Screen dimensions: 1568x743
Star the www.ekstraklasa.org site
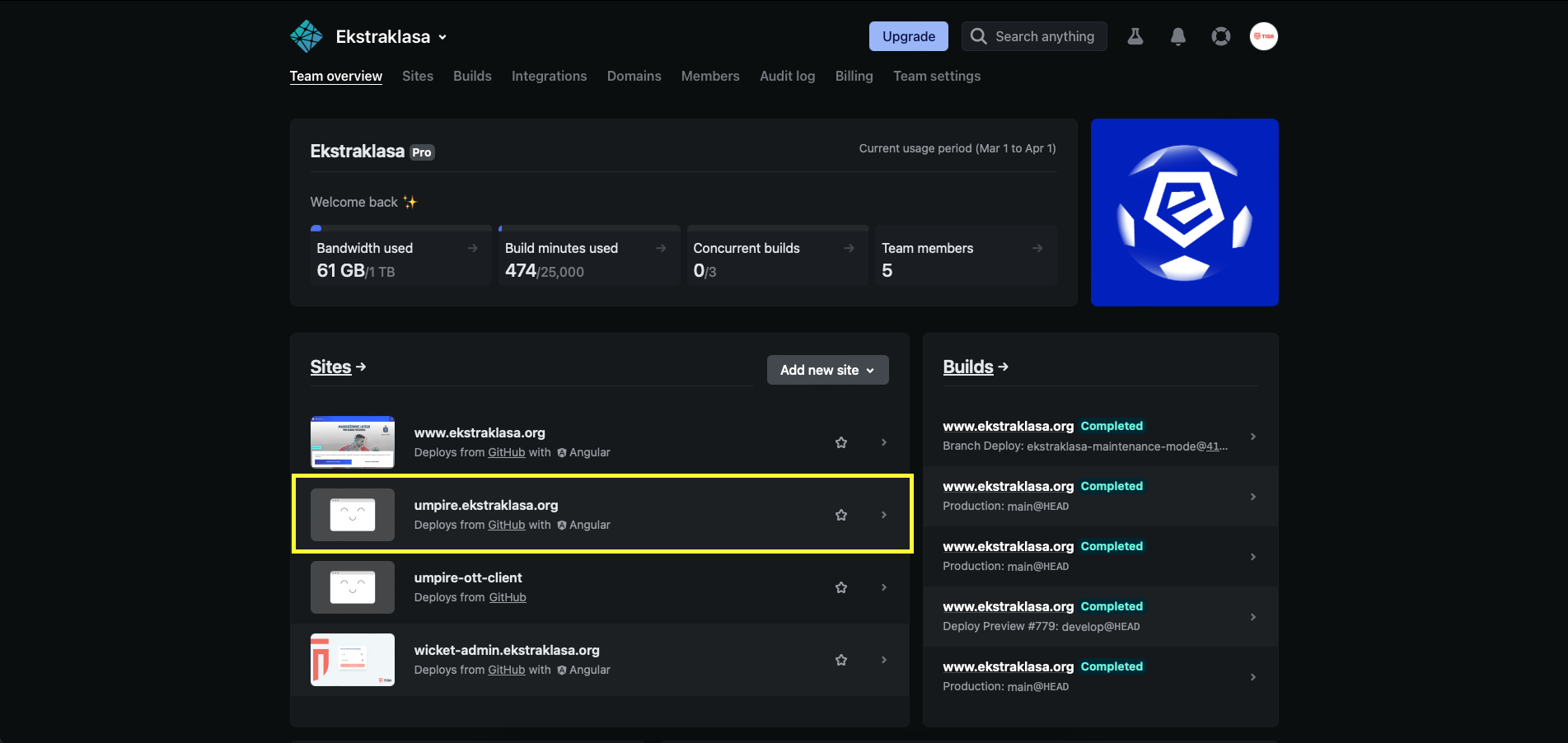click(x=841, y=442)
